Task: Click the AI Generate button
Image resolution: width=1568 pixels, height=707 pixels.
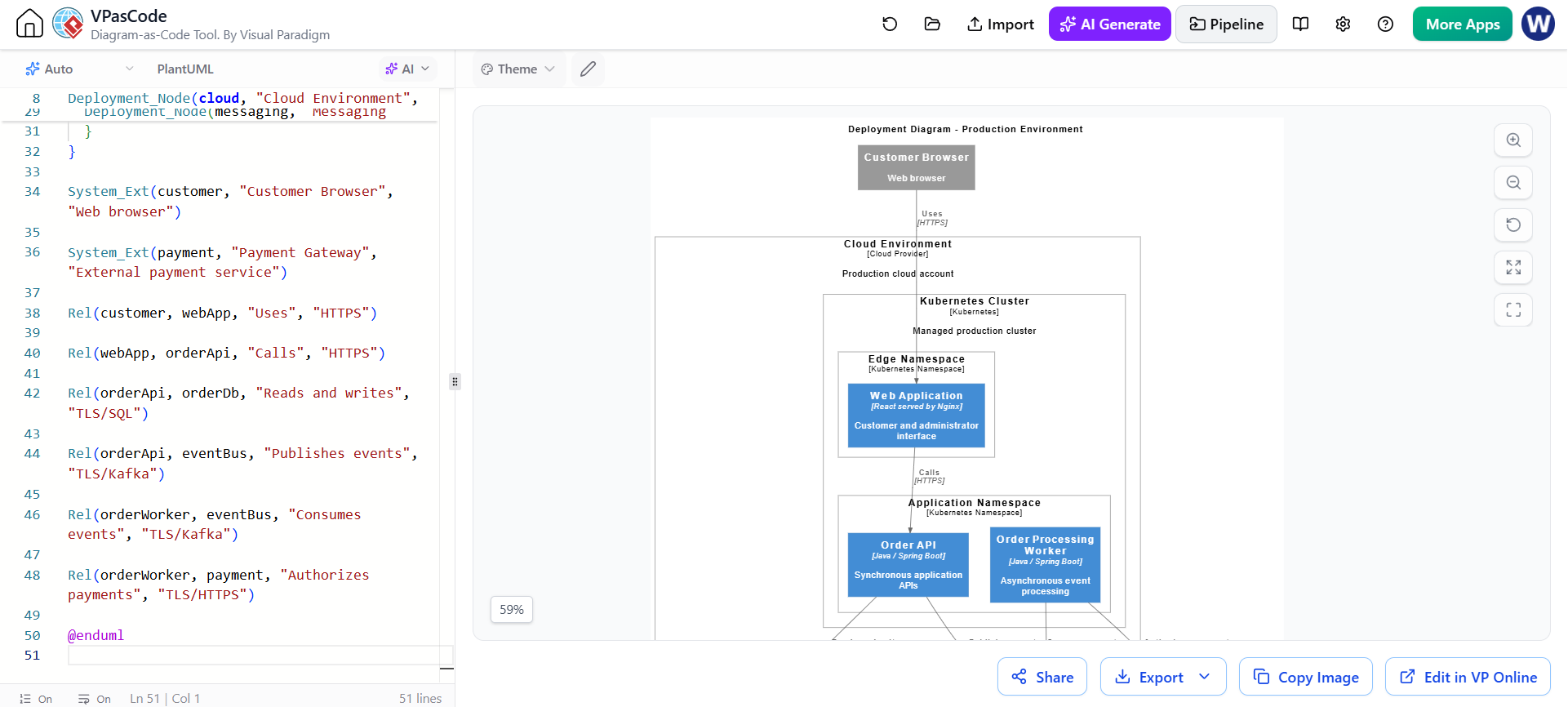Action: point(1110,24)
